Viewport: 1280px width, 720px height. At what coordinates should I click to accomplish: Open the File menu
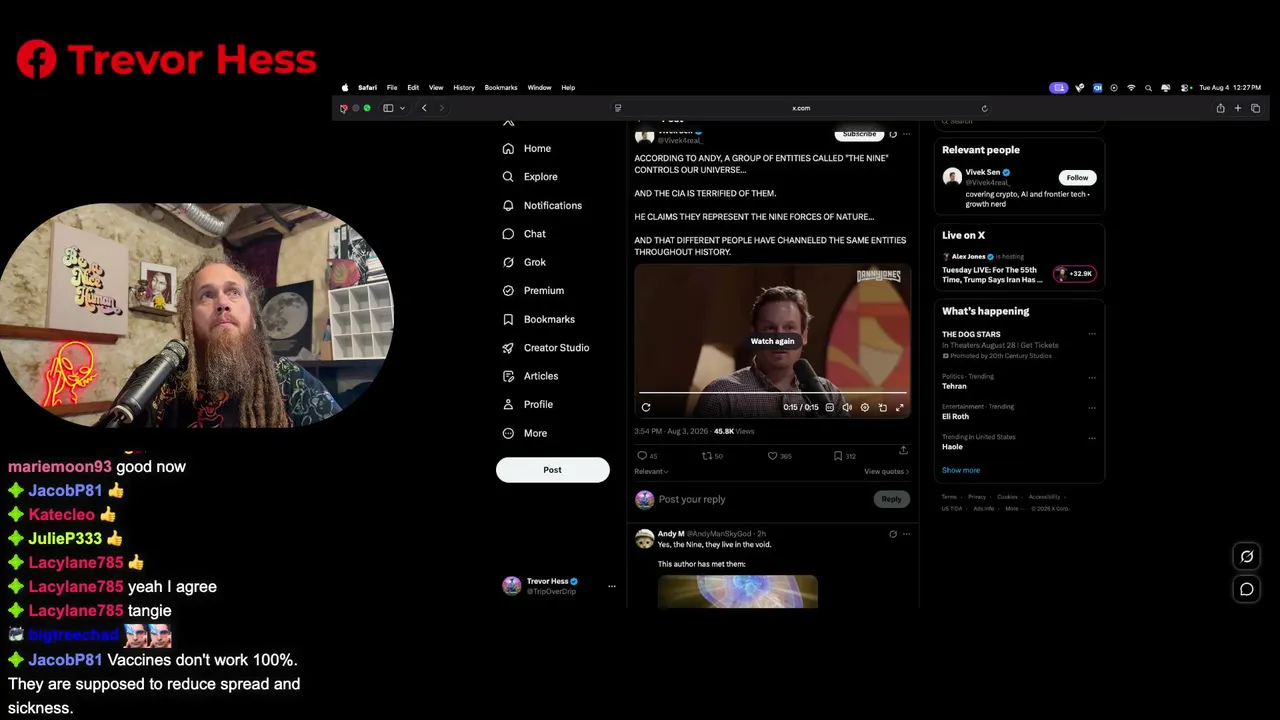click(x=392, y=88)
